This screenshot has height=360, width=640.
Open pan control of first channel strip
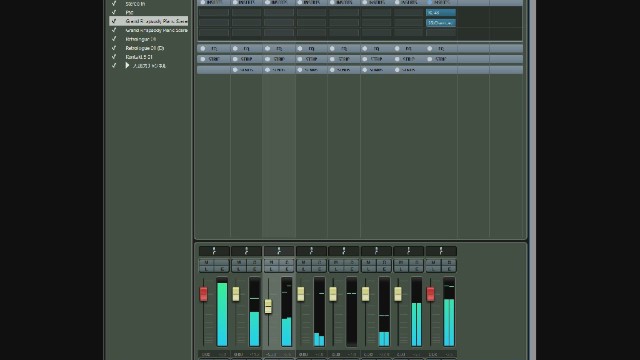click(x=214, y=251)
